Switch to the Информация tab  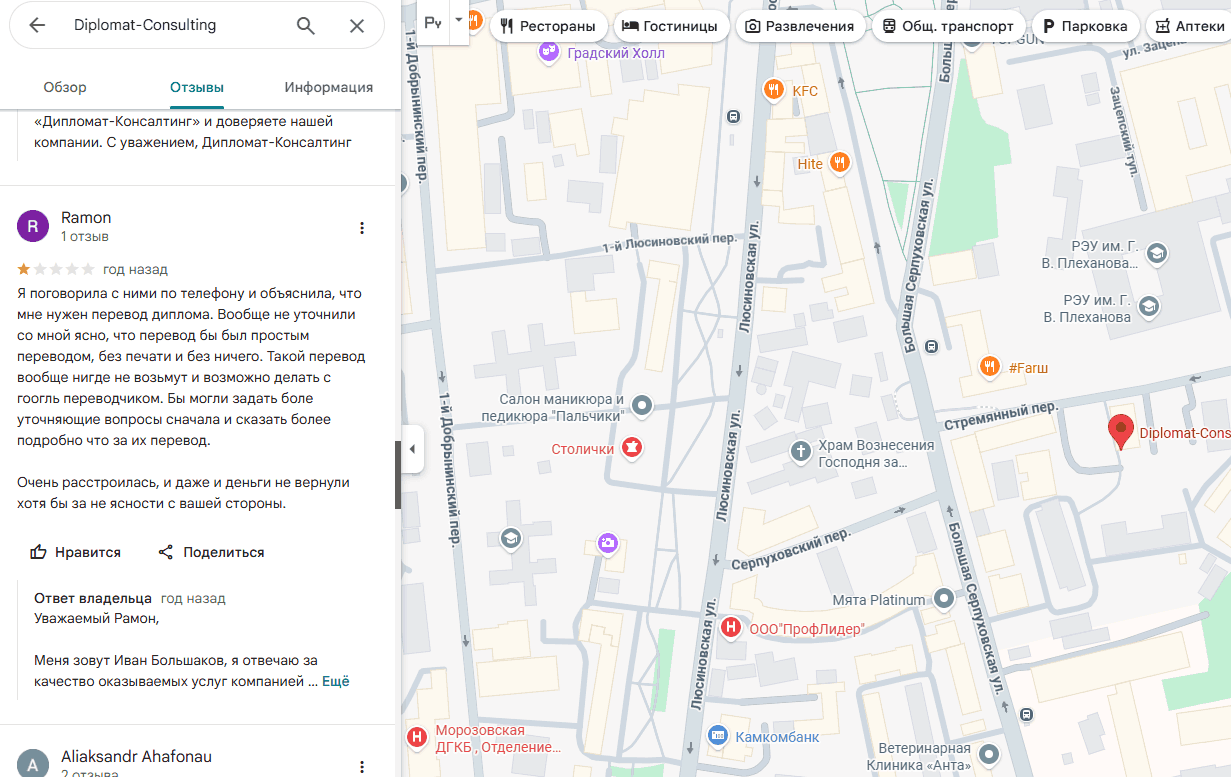click(x=328, y=87)
